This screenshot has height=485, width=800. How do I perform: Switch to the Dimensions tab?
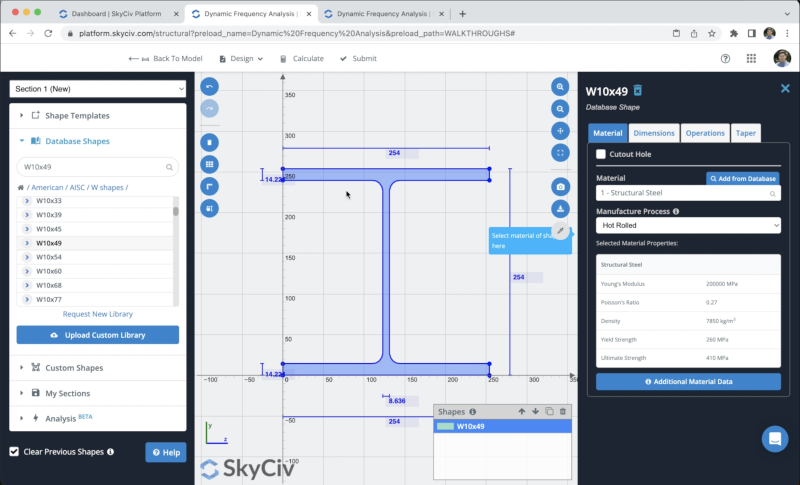pos(654,133)
